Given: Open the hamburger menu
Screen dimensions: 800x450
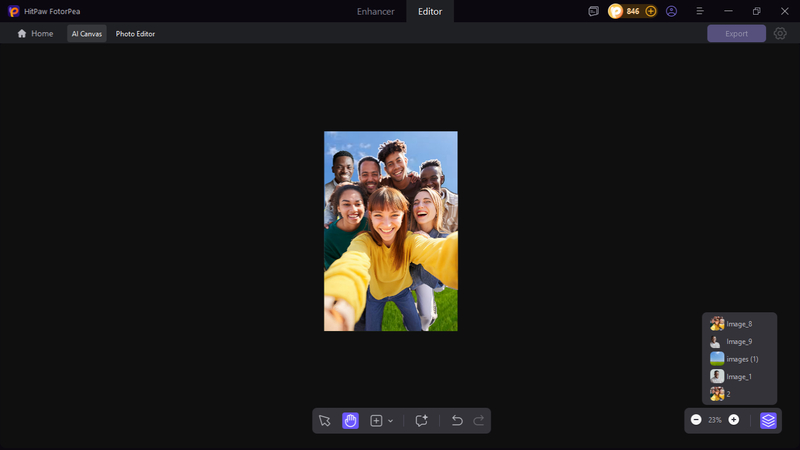Looking at the screenshot, I should click(x=700, y=11).
